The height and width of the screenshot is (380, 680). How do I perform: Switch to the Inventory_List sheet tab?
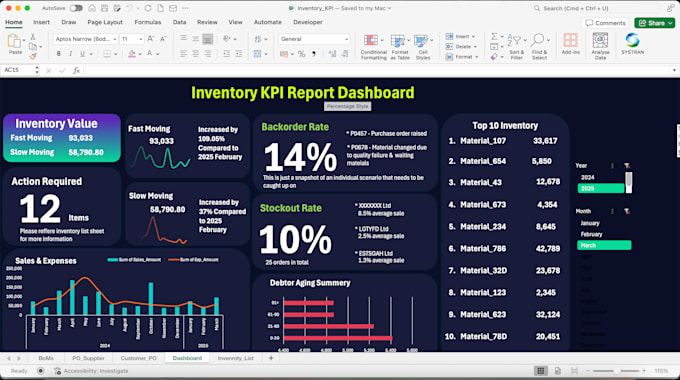pos(235,358)
